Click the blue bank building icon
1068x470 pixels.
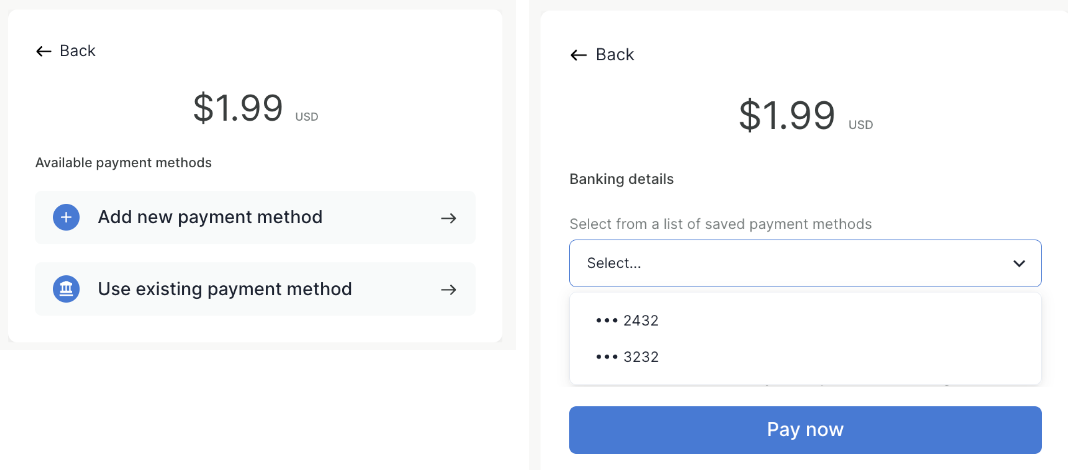(x=66, y=290)
